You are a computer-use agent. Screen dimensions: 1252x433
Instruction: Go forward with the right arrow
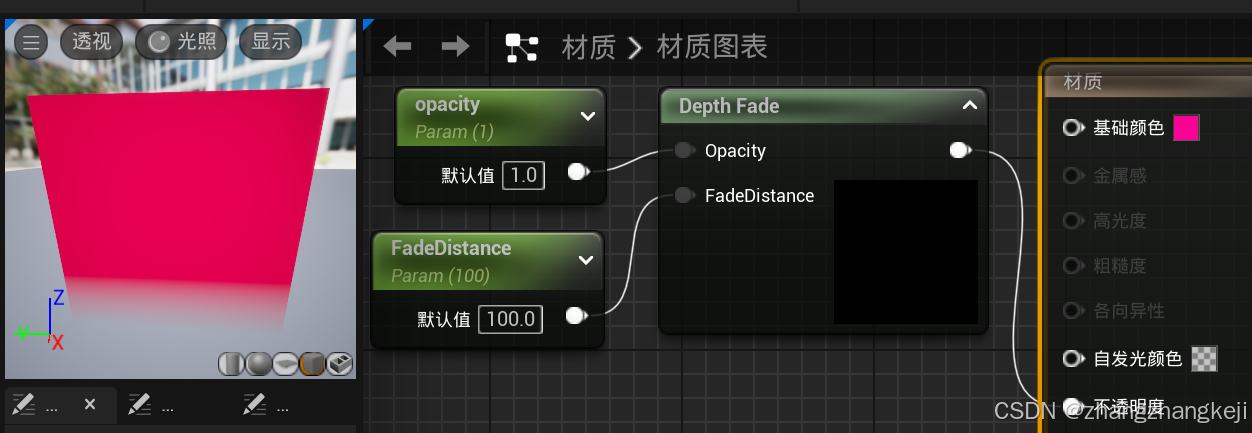pos(456,46)
